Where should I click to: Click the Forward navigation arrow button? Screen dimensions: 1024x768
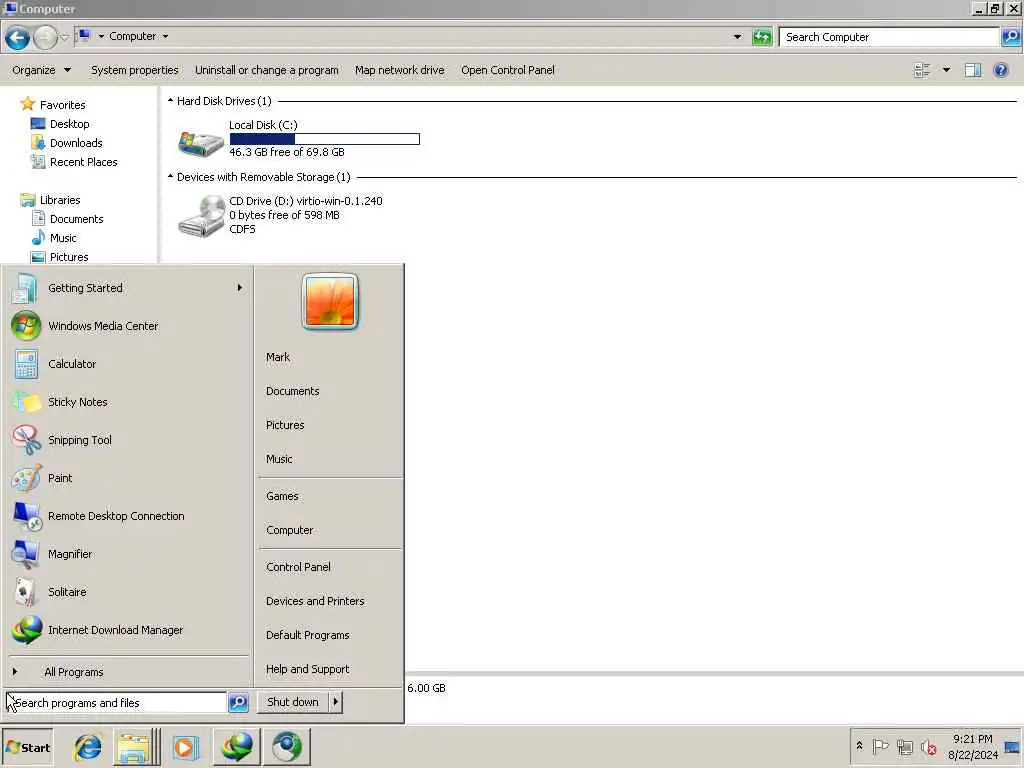tap(44, 37)
